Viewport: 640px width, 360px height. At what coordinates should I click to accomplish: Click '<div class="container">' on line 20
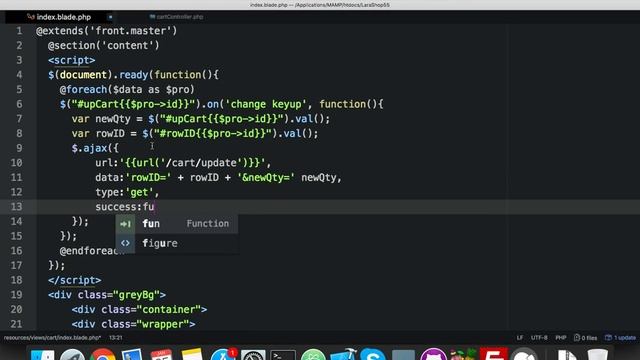(139, 309)
